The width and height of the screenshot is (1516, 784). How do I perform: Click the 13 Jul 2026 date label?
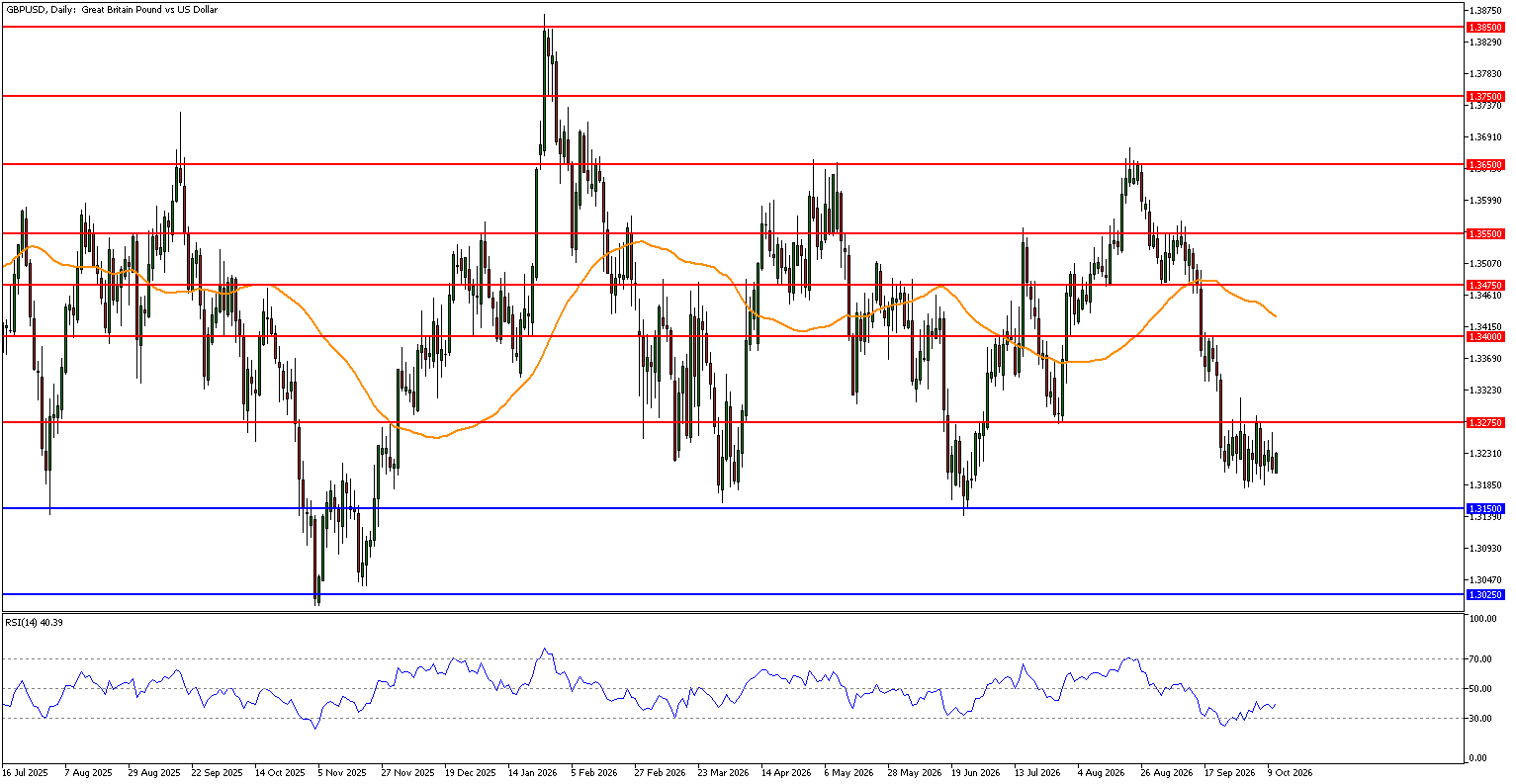pos(1036,771)
